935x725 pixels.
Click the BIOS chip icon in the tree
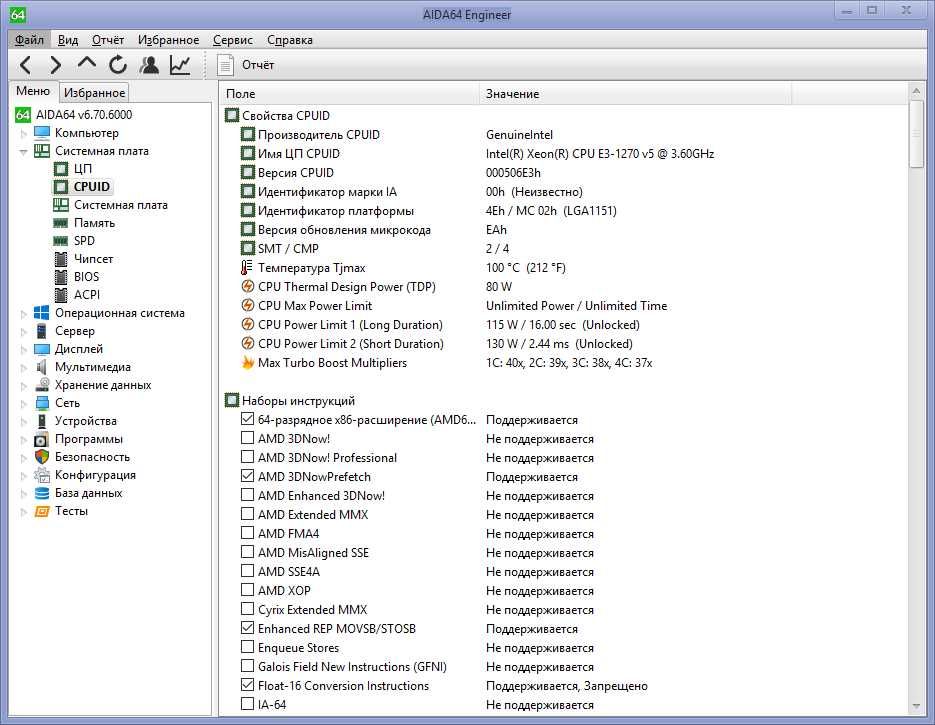click(61, 277)
